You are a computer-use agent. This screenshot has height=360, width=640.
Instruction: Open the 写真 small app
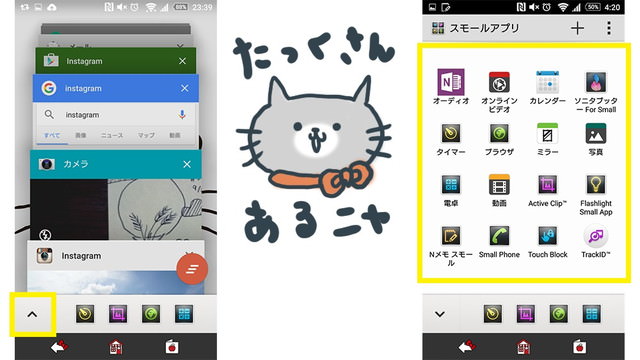596,134
